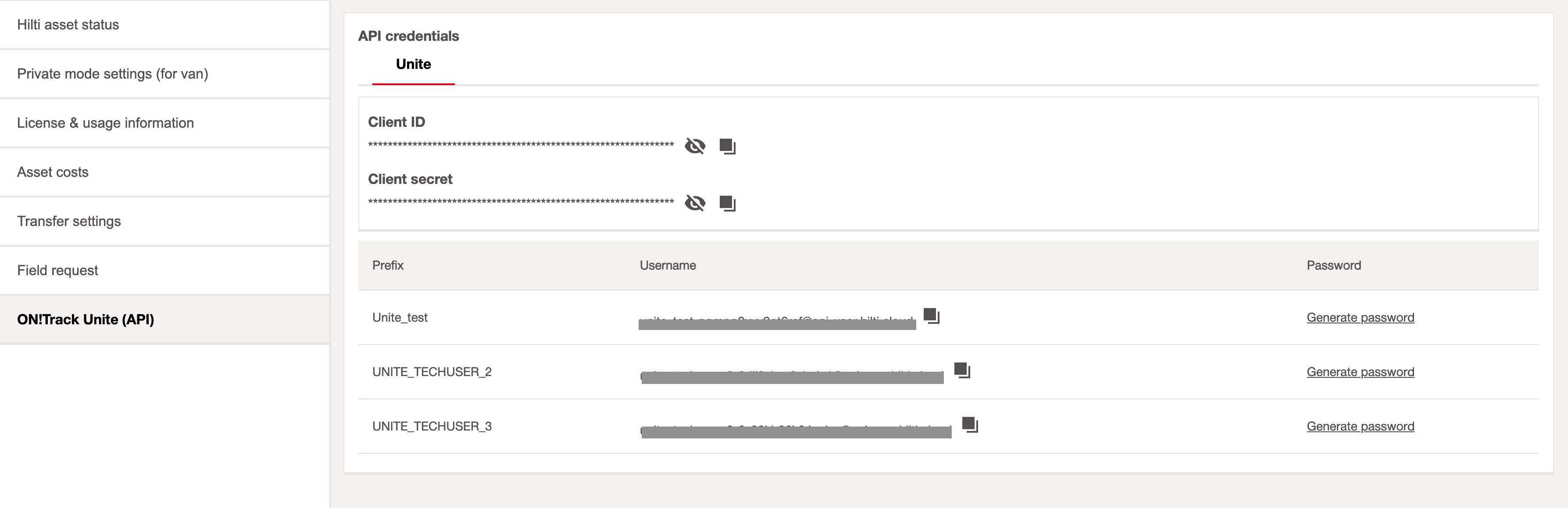Image resolution: width=1568 pixels, height=513 pixels.
Task: Click the Prefix column header
Action: (388, 265)
